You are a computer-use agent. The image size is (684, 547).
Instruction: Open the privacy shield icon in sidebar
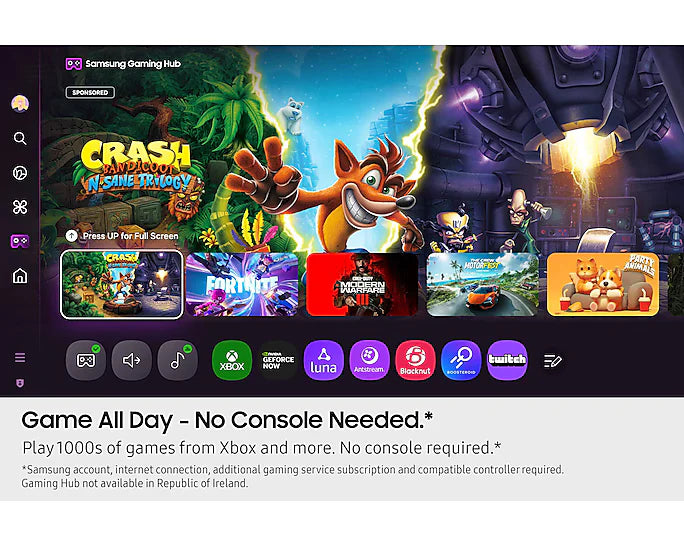tap(20, 383)
